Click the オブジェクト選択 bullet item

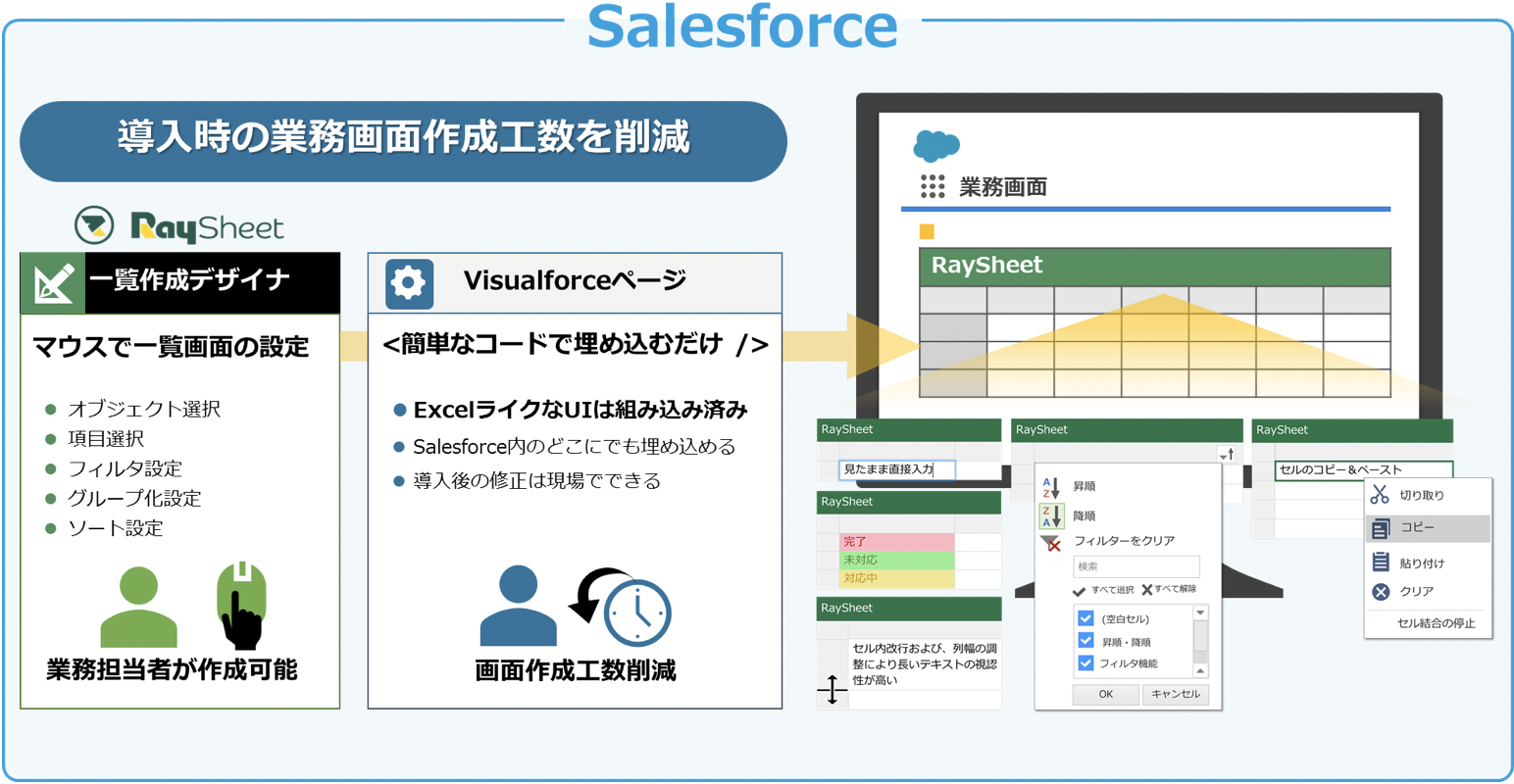[x=143, y=409]
